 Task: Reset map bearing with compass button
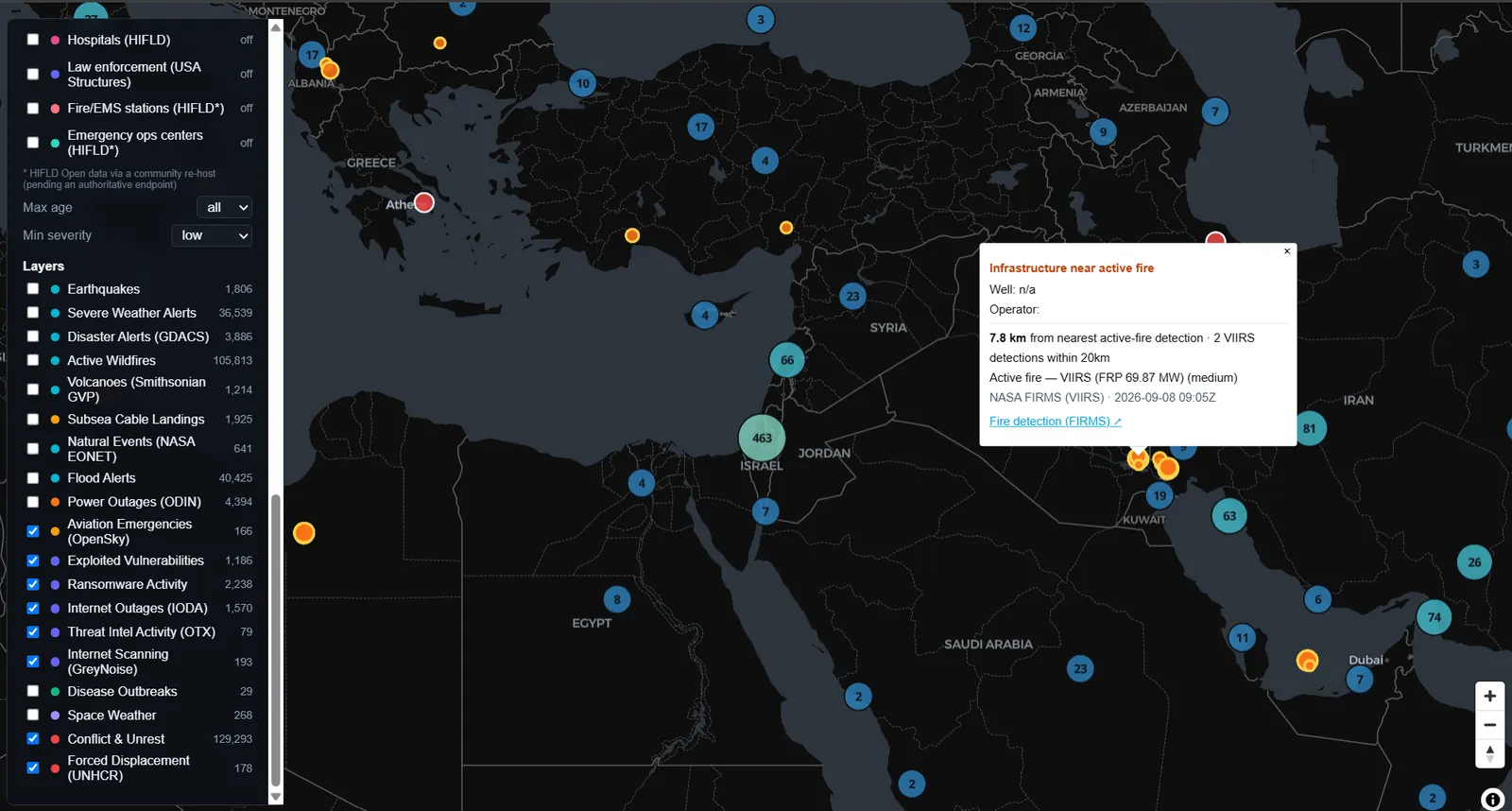tap(1489, 753)
